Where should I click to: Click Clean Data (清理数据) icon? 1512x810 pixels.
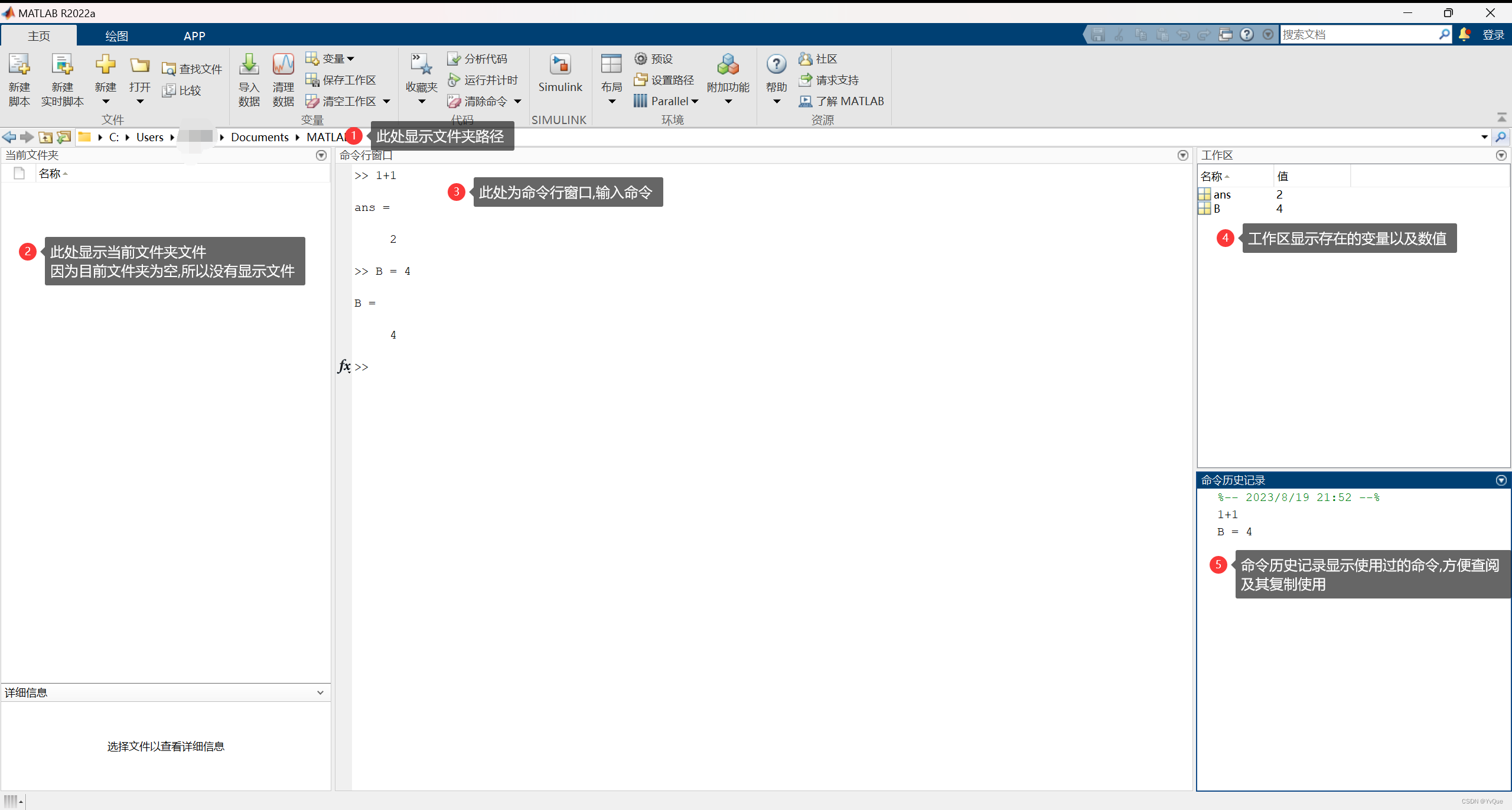tap(283, 64)
